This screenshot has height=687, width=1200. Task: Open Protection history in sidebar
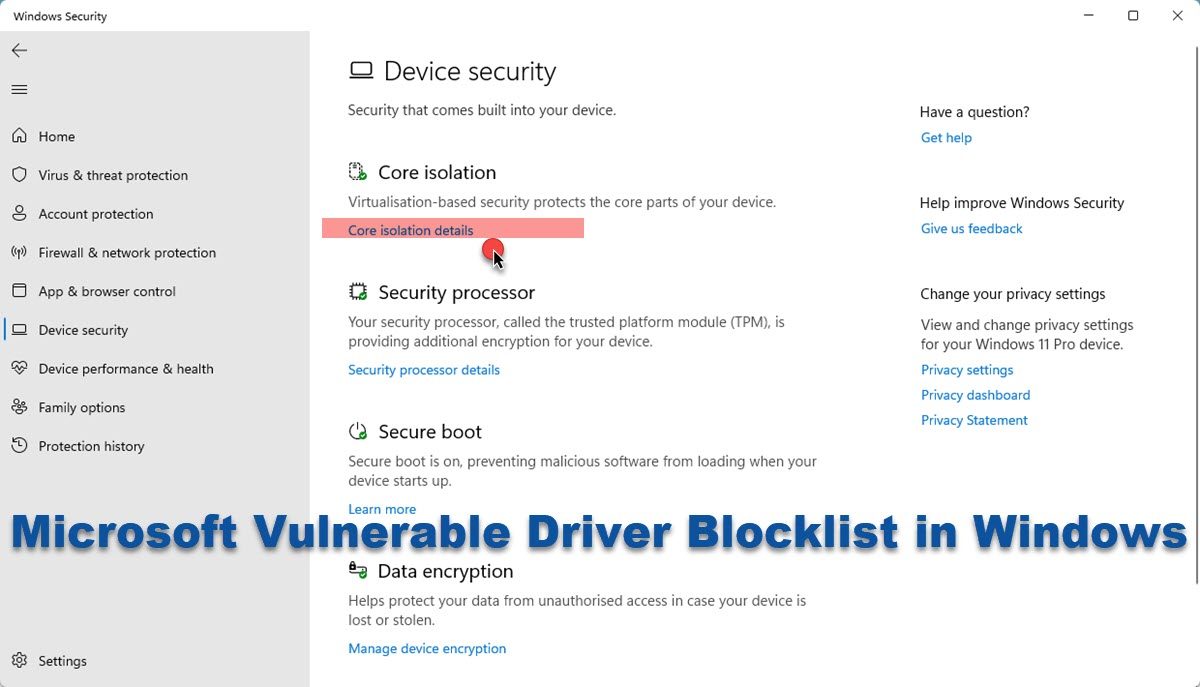coord(91,446)
